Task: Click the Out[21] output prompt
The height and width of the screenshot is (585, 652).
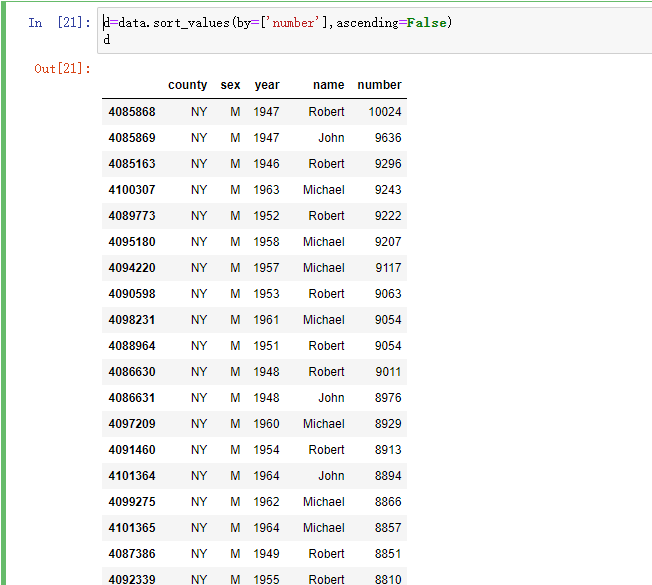Action: coord(62,69)
